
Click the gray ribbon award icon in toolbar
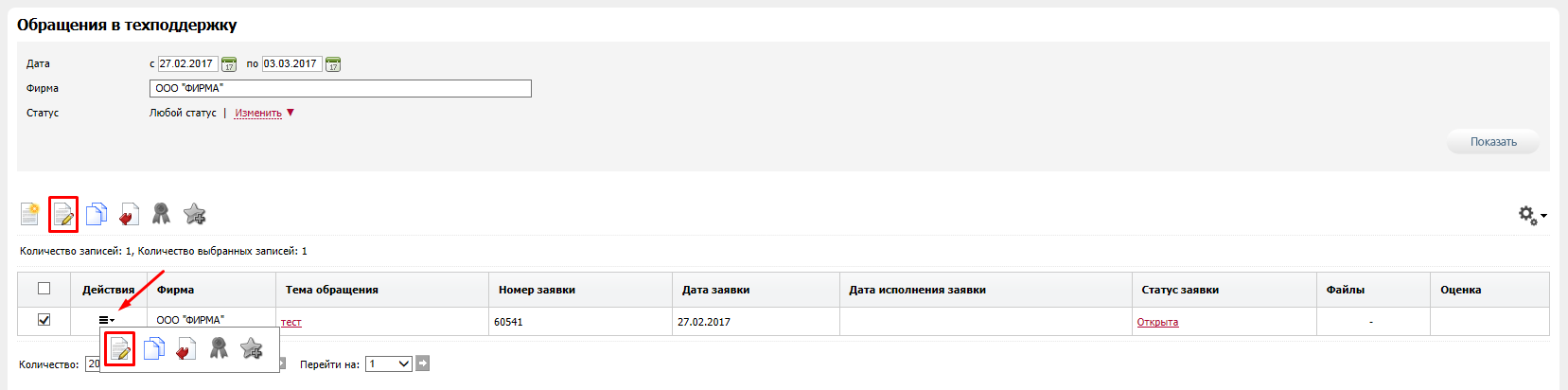[162, 214]
